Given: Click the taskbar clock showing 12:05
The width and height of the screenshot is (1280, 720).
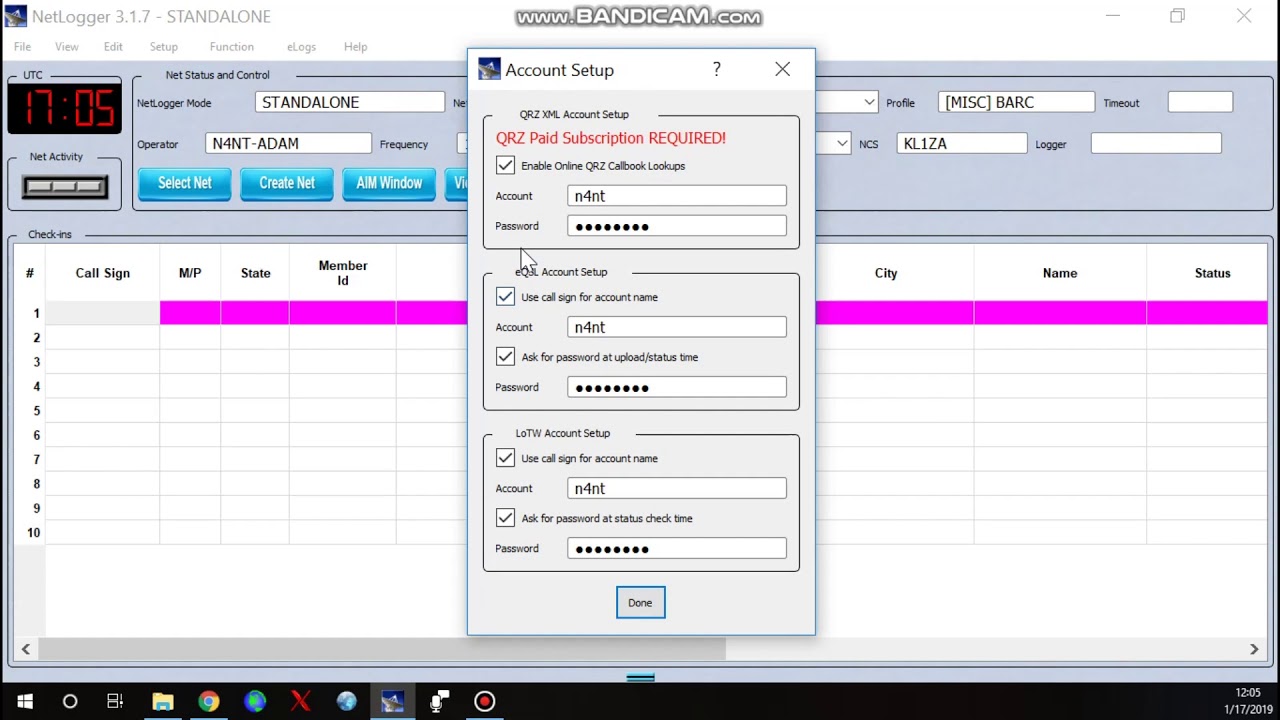Looking at the screenshot, I should (1247, 692).
